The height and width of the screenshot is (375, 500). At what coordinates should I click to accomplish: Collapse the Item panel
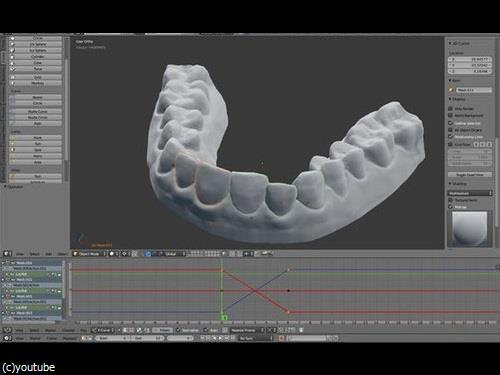[x=455, y=81]
